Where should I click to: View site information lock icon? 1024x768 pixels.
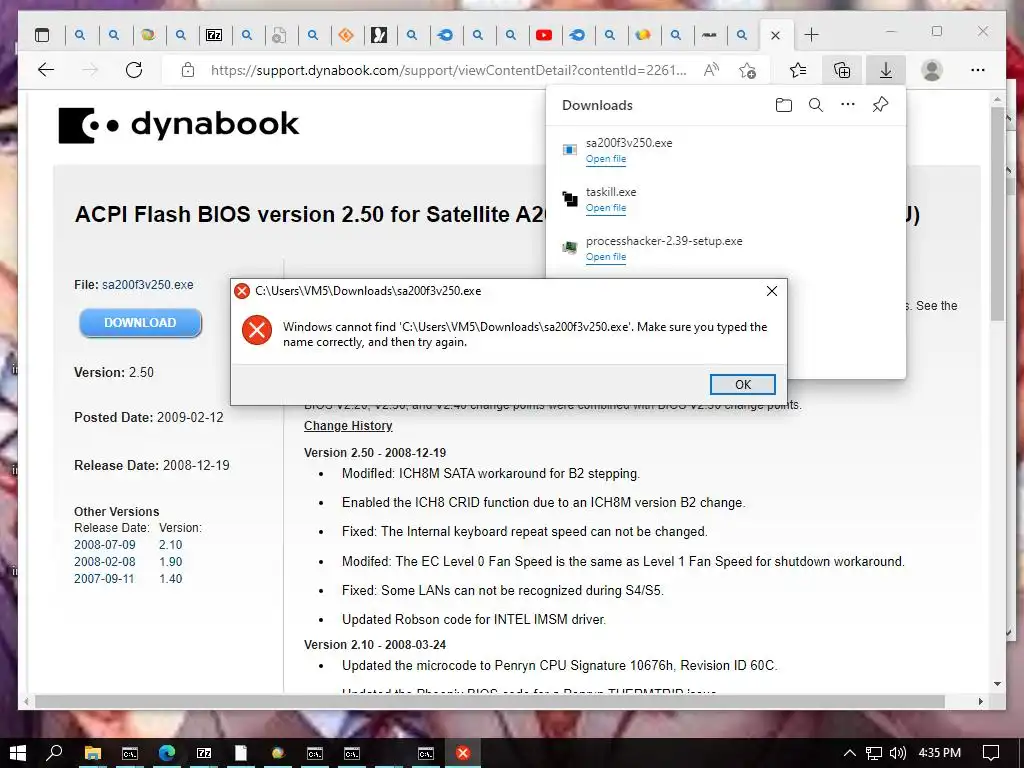(x=188, y=70)
